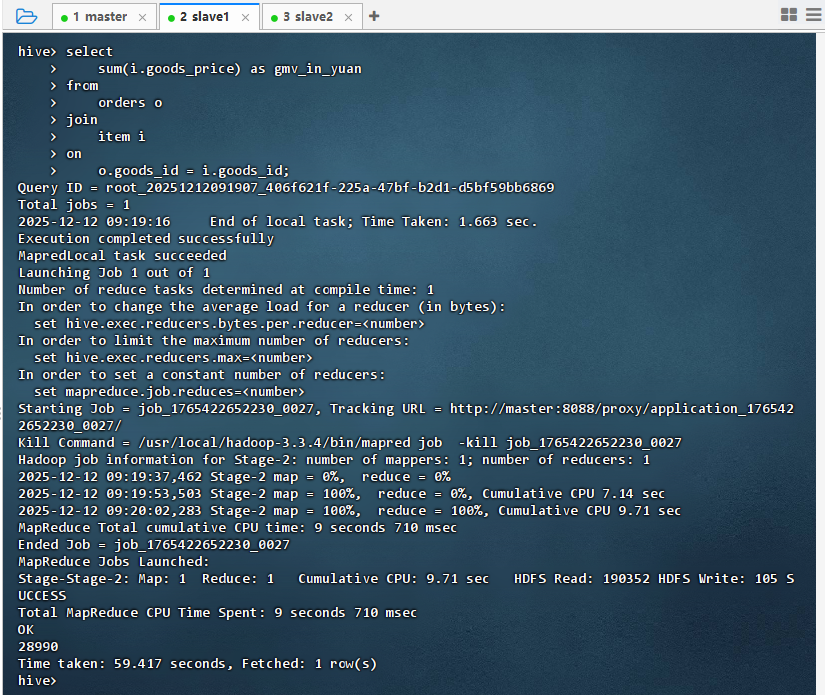
Task: Click the last hive> prompt
Action: (37, 681)
